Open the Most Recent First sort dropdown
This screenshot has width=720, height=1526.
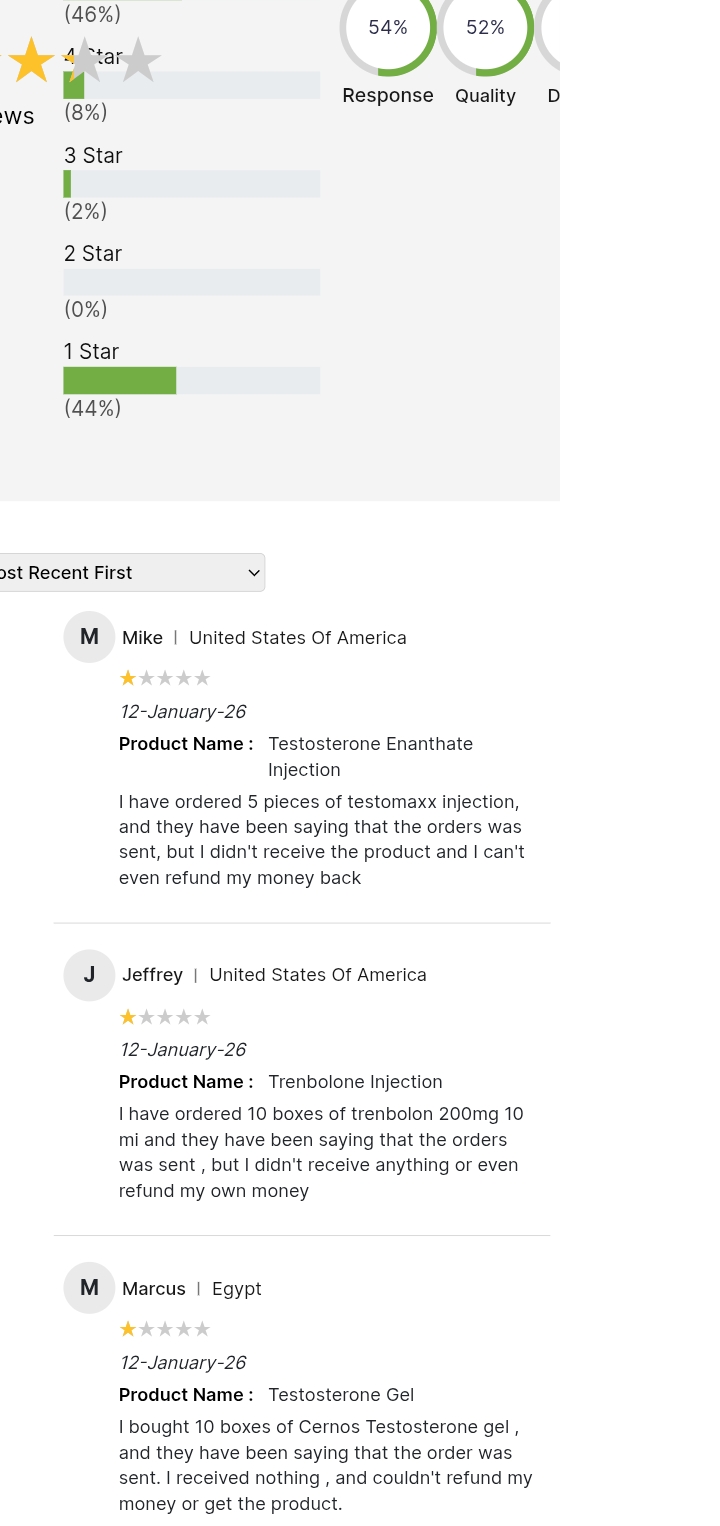click(x=132, y=572)
